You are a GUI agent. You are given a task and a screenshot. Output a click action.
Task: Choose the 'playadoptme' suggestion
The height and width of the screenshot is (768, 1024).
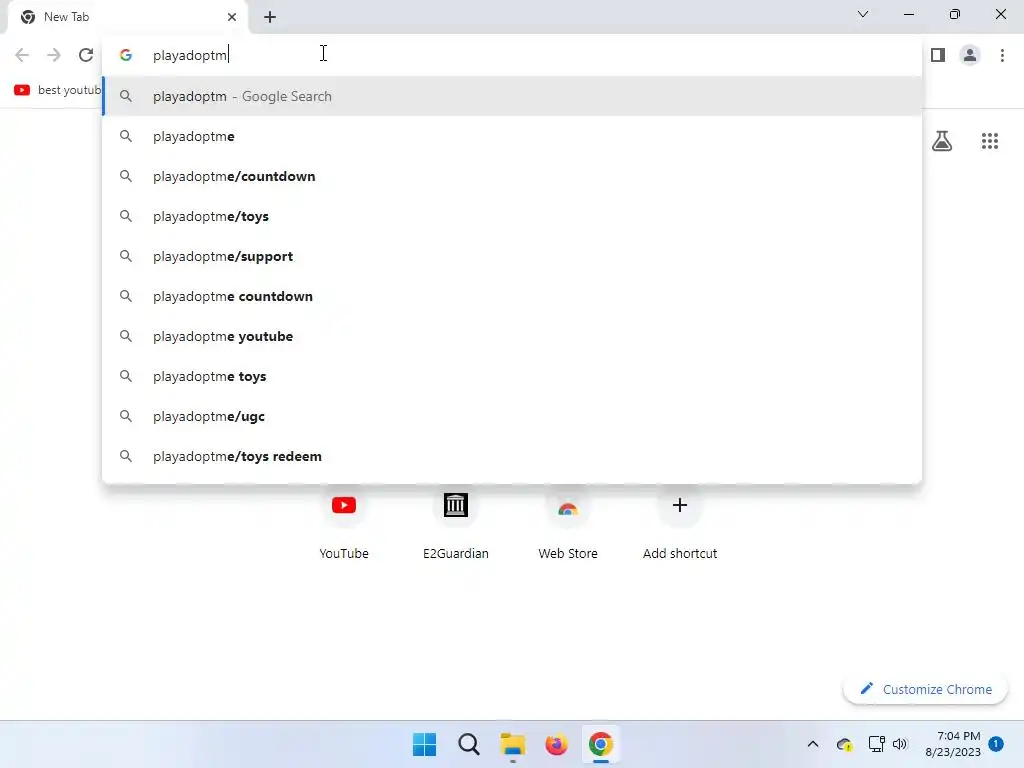[x=512, y=136]
